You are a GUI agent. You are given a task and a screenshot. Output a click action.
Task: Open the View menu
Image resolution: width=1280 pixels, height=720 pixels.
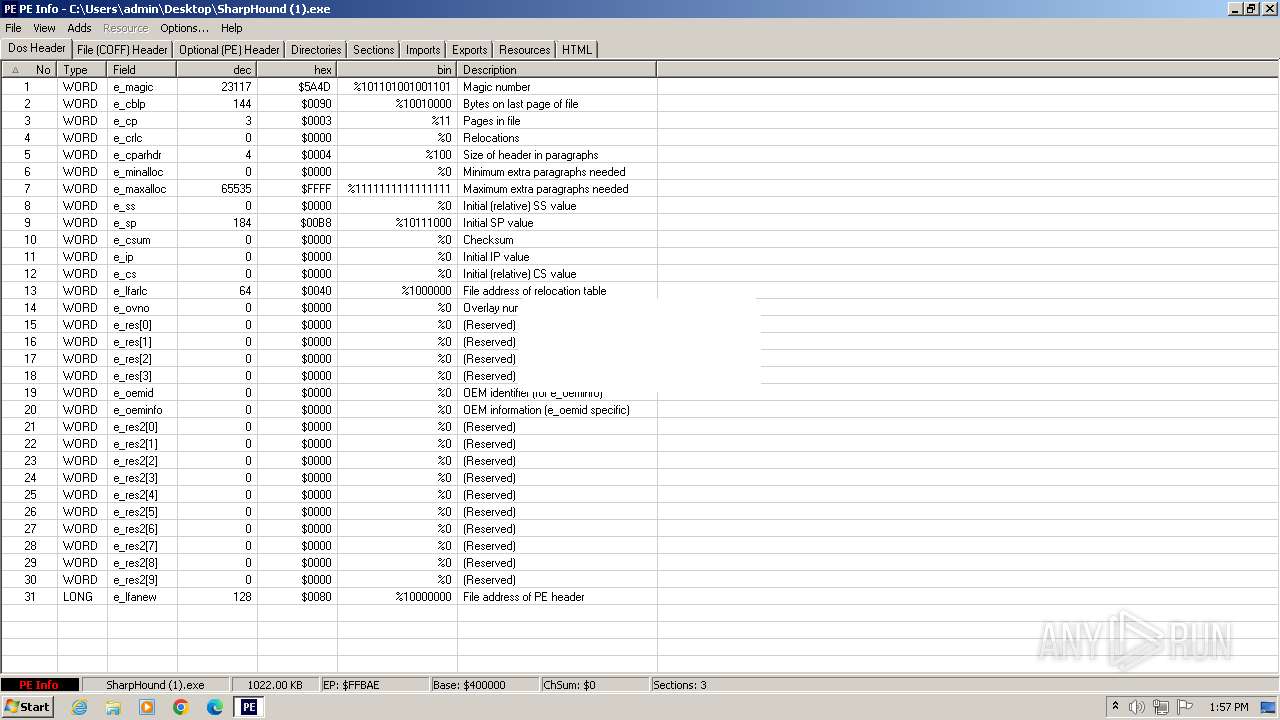[44, 28]
